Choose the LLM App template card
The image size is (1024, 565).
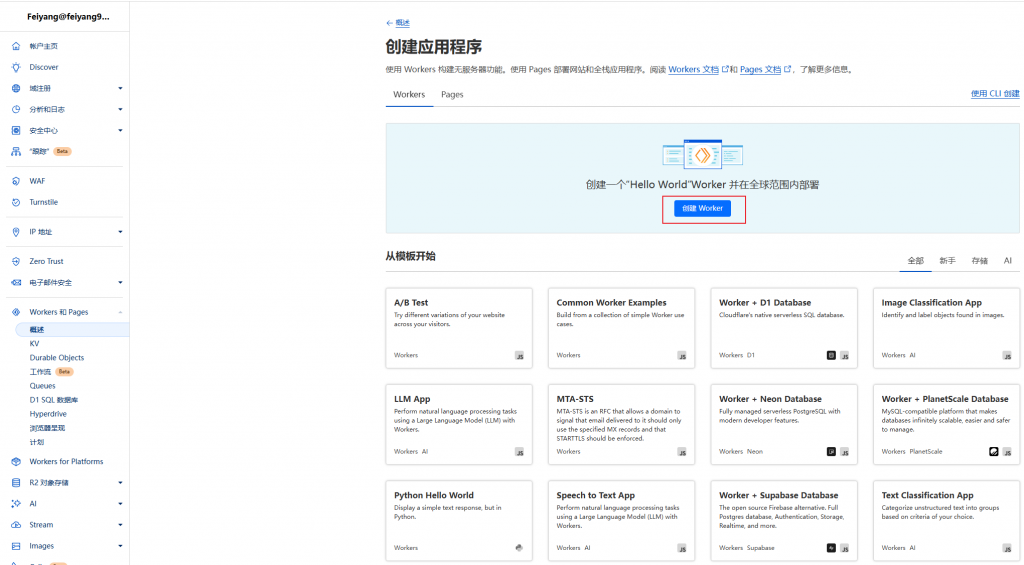tap(459, 425)
